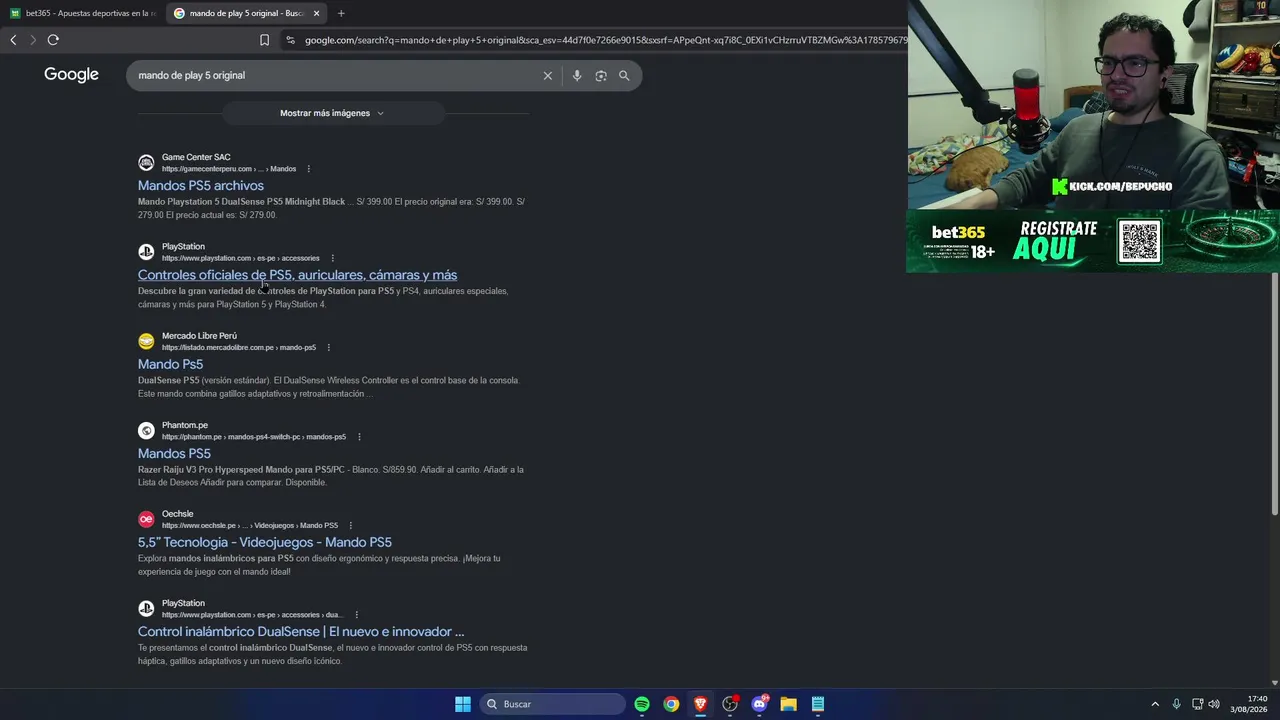Click the Phantom.pe favicon

(x=146, y=431)
